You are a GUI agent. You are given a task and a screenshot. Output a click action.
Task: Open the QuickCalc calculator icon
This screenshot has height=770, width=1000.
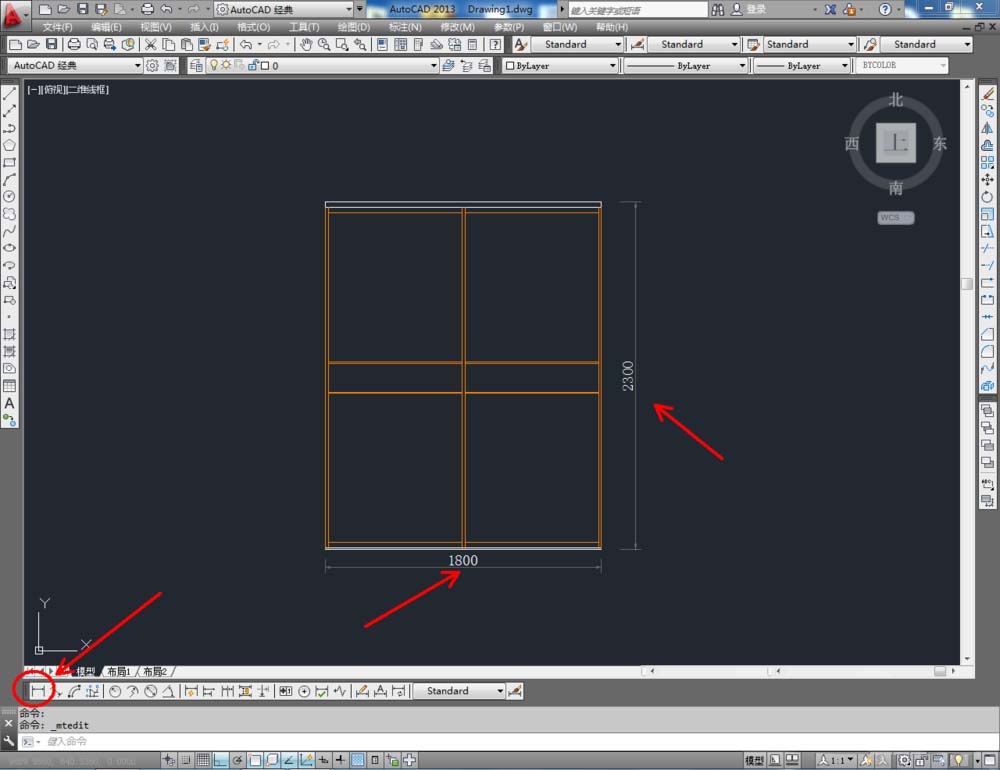473,44
